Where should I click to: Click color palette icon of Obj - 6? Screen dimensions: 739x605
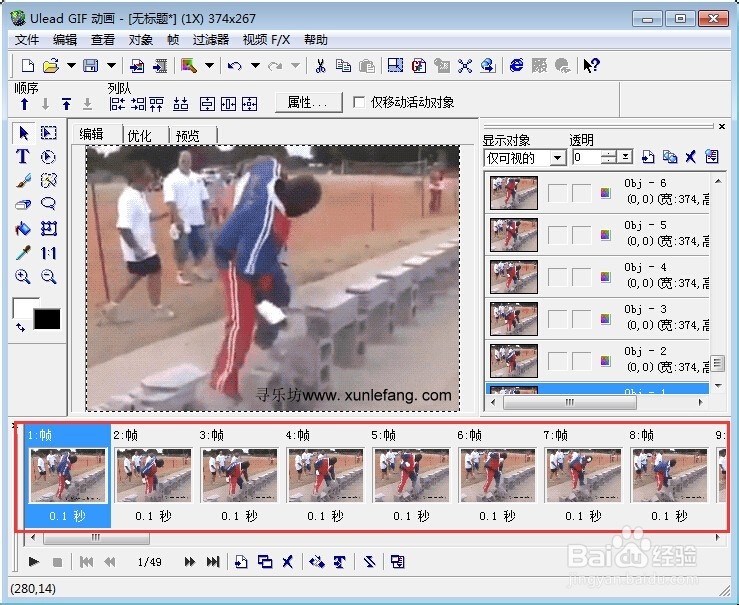[x=606, y=193]
